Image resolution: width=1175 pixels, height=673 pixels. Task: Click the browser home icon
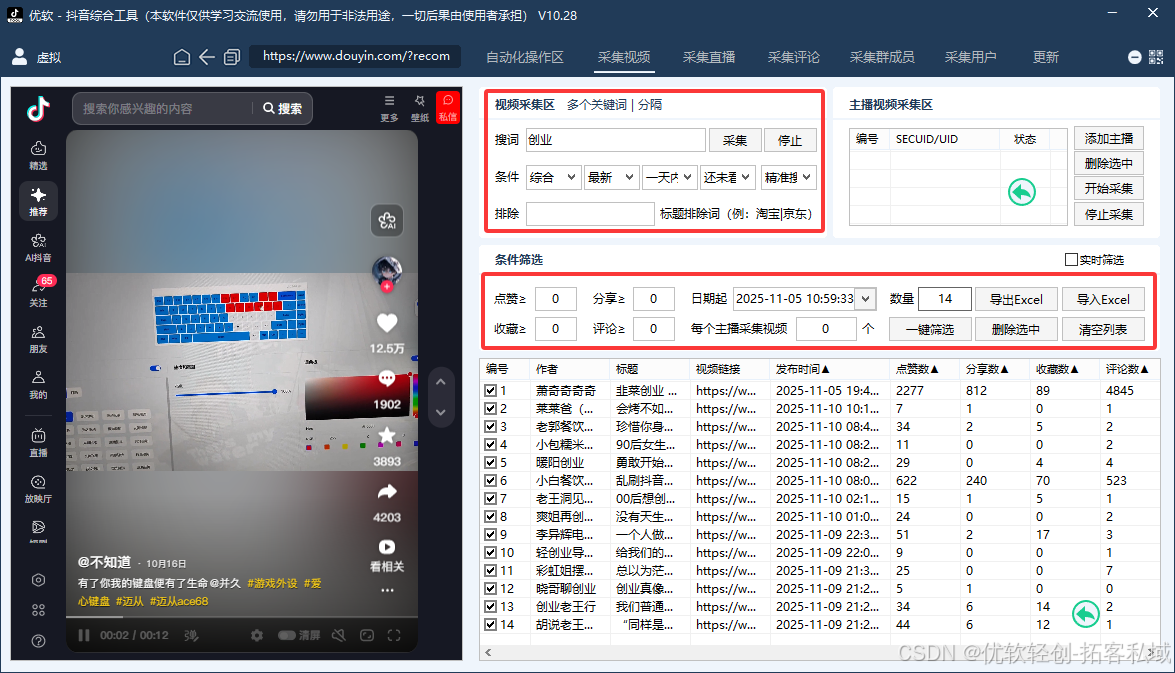pos(181,57)
